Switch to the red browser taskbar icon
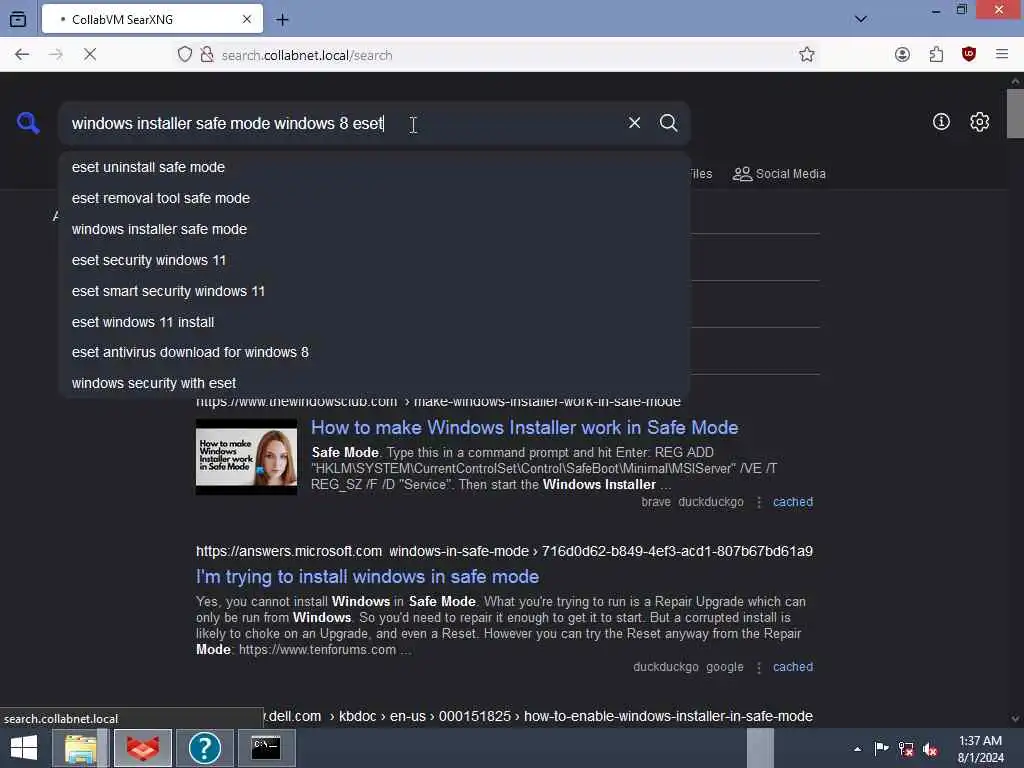The image size is (1024, 768). [x=143, y=748]
